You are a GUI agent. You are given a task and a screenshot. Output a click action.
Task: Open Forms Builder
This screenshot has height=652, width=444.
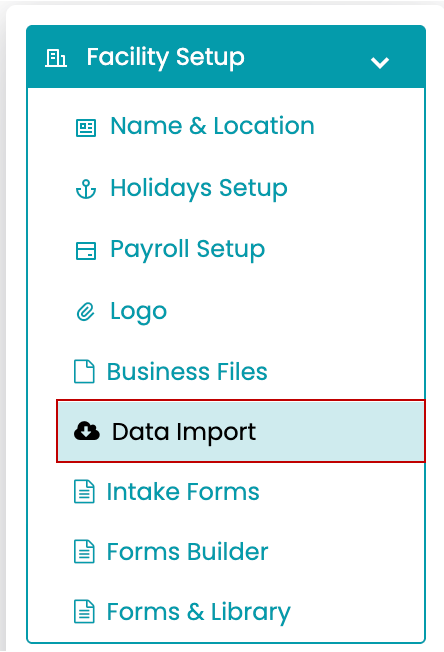click(187, 551)
